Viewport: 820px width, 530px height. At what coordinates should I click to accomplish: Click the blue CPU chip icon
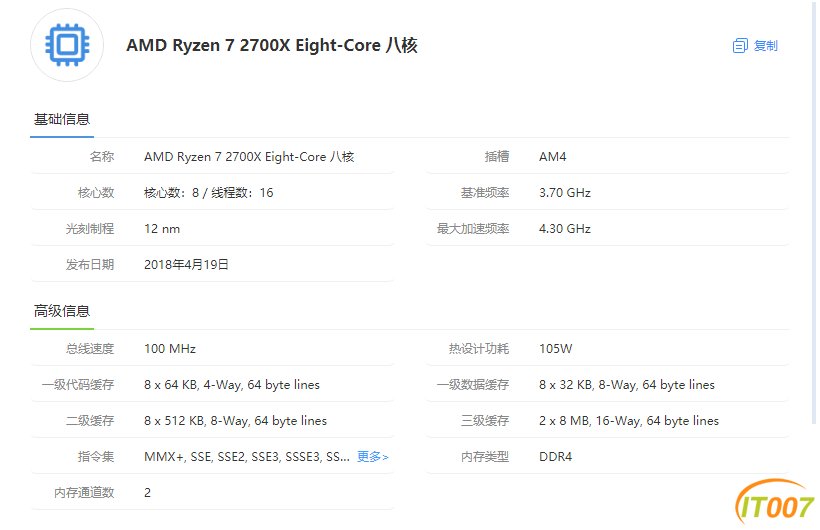pyautogui.click(x=67, y=45)
